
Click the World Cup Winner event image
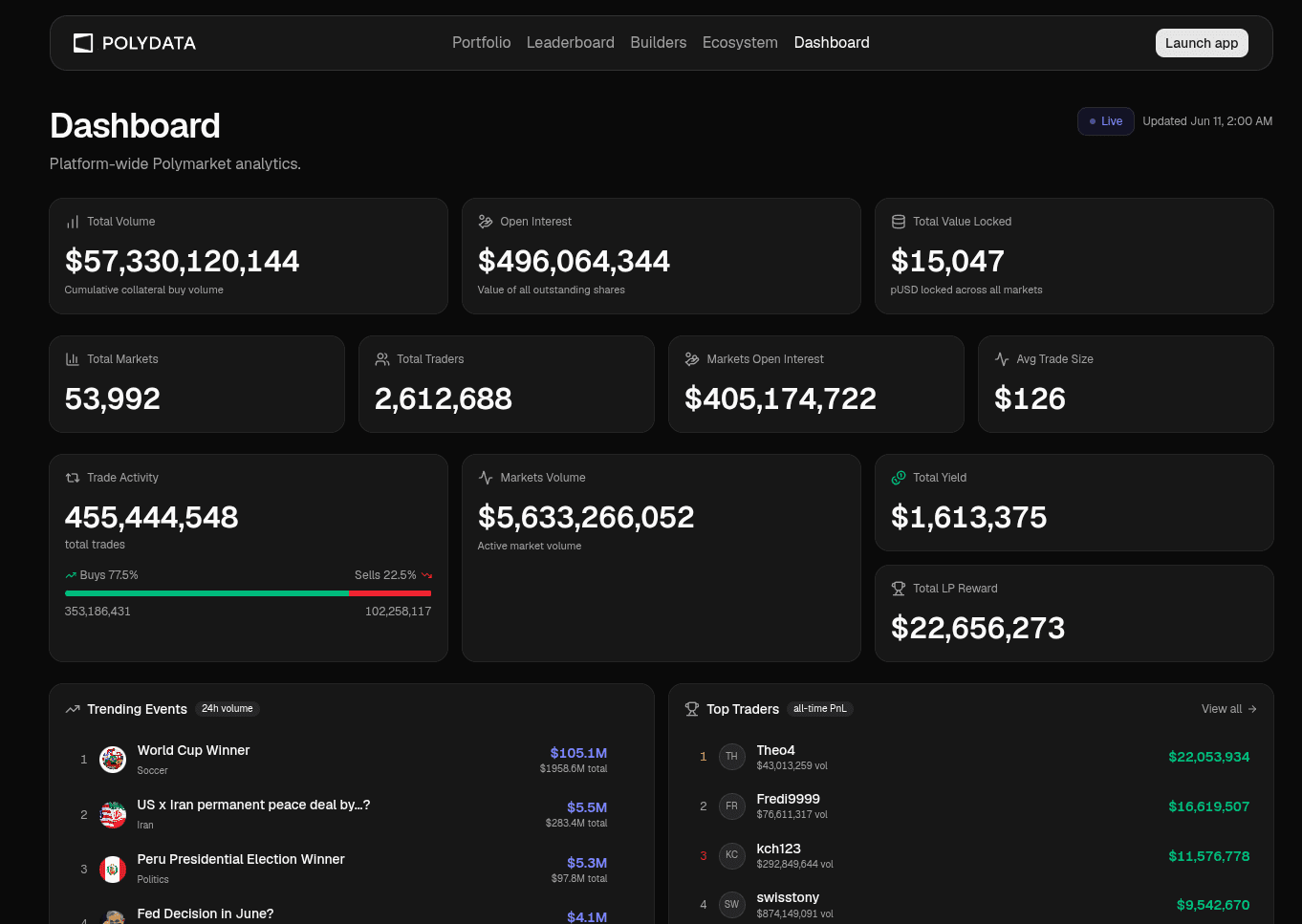(113, 760)
